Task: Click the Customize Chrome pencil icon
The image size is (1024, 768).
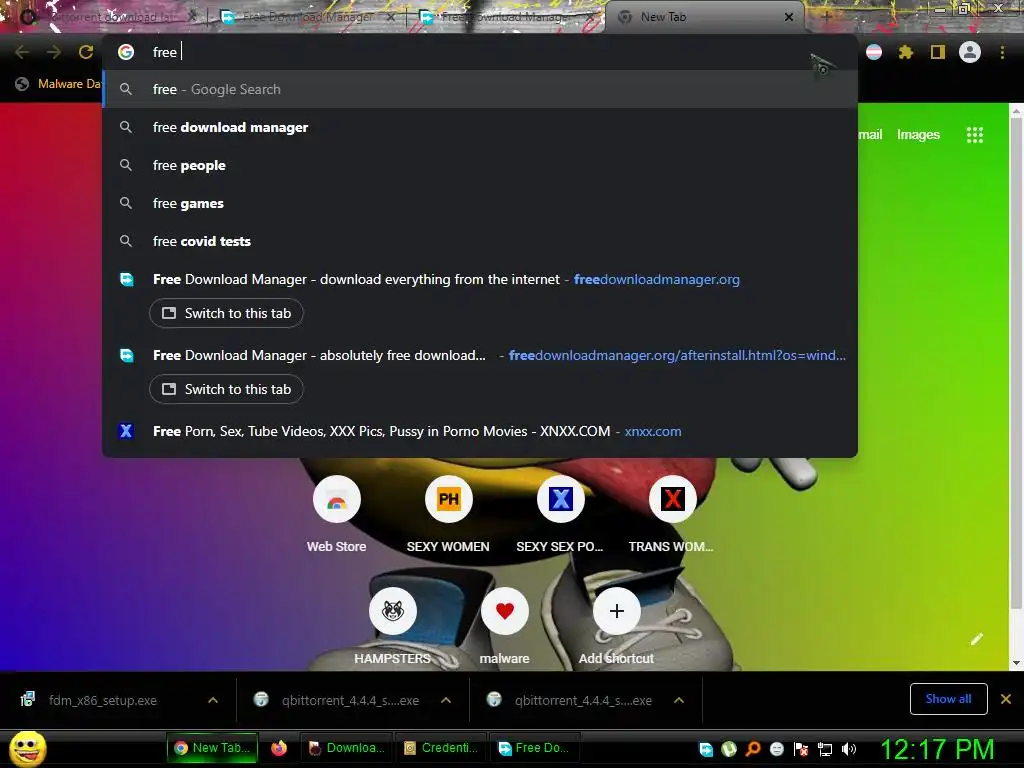Action: pyautogui.click(x=977, y=639)
